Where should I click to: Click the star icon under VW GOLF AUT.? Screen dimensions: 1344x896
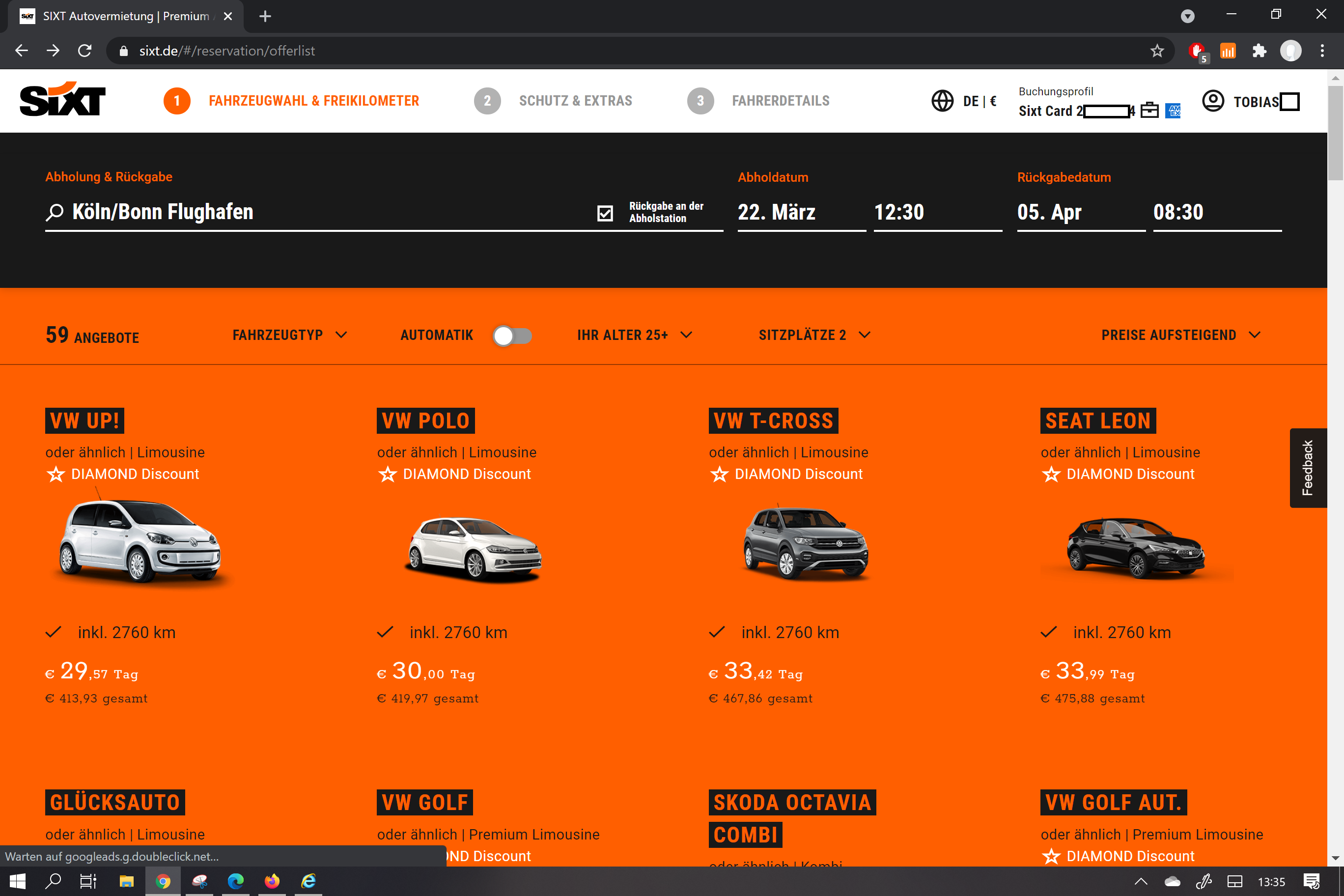tap(1051, 856)
